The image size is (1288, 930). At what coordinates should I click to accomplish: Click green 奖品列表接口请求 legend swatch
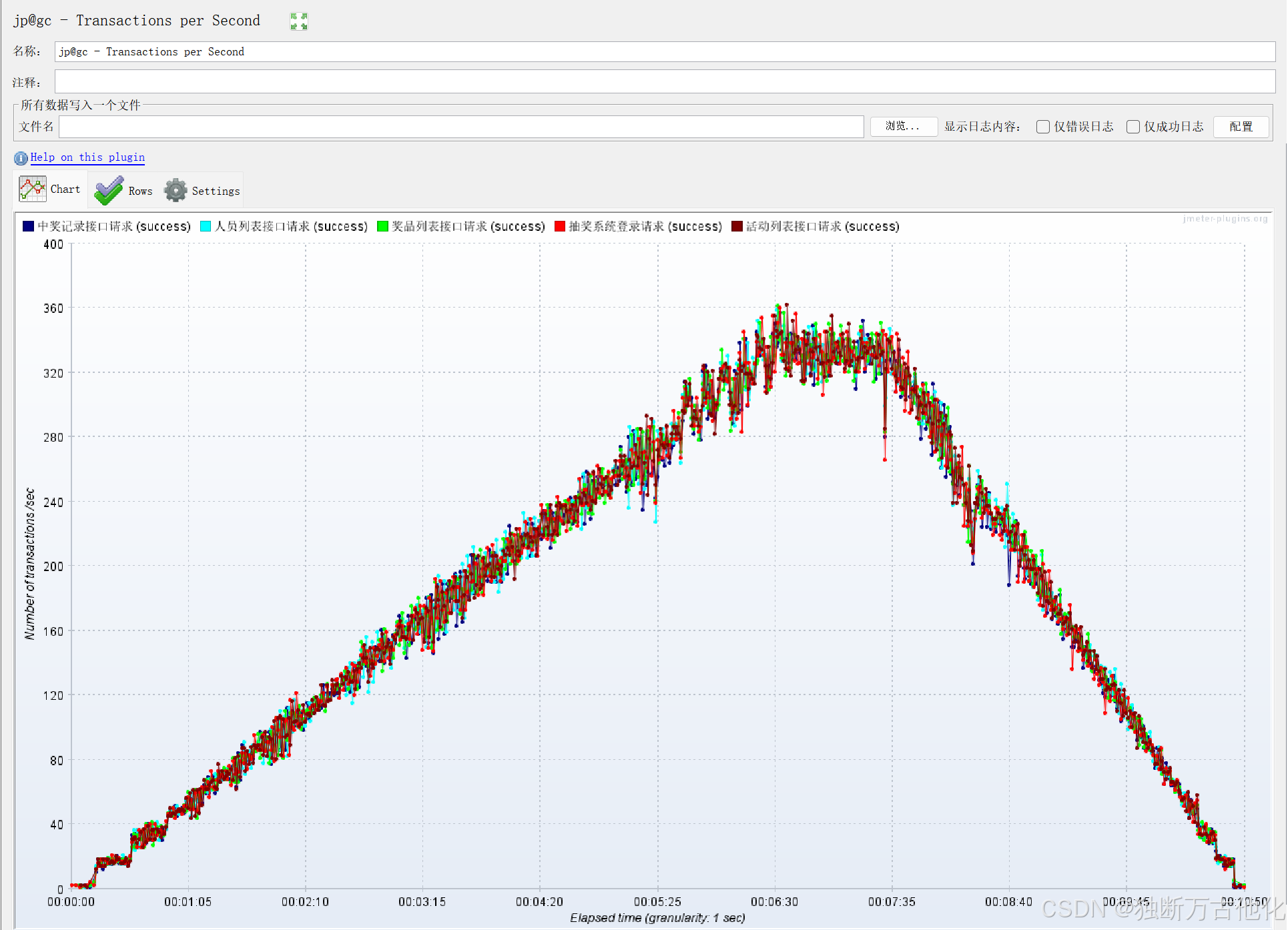(382, 227)
